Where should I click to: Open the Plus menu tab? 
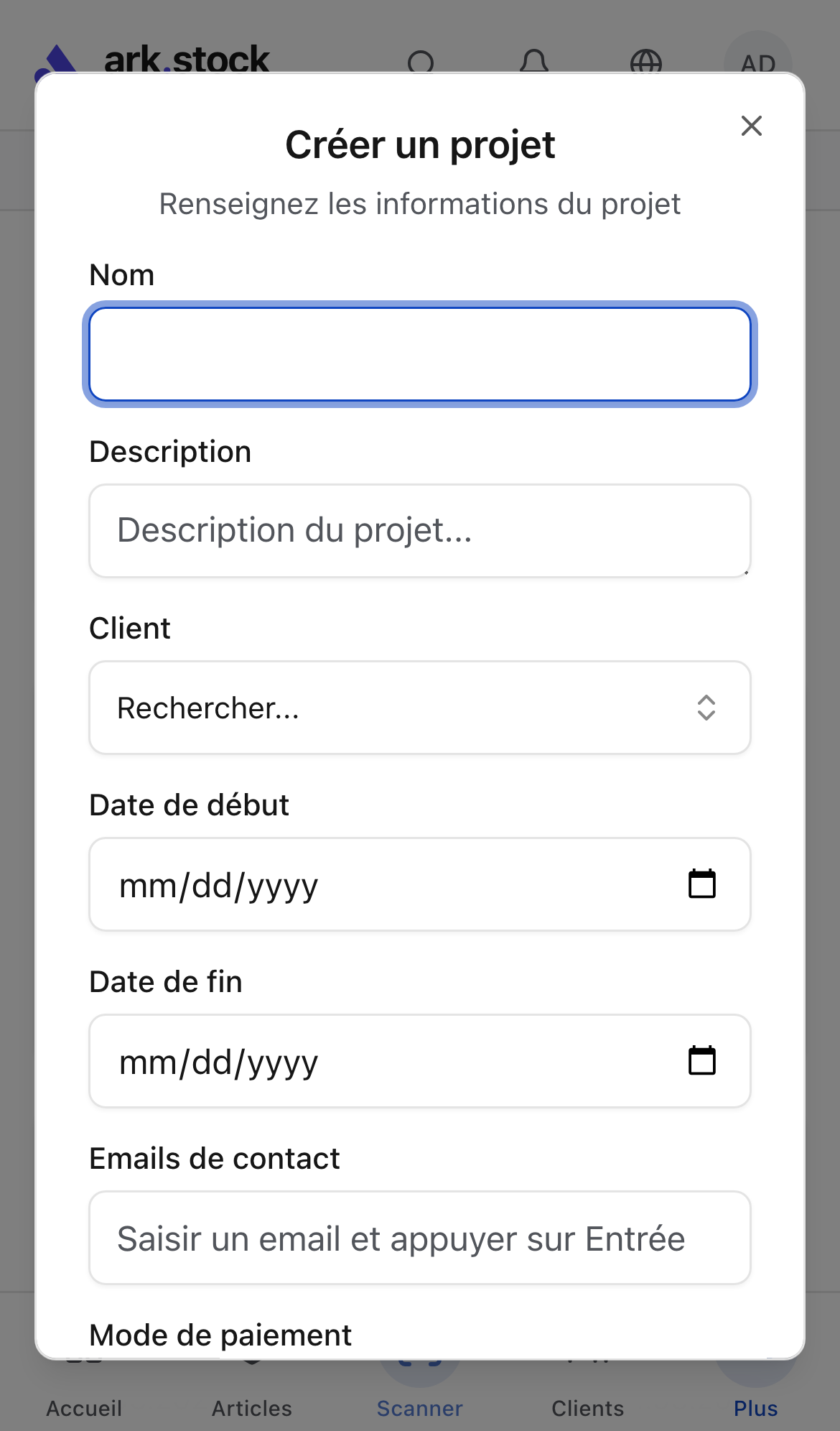755,1407
